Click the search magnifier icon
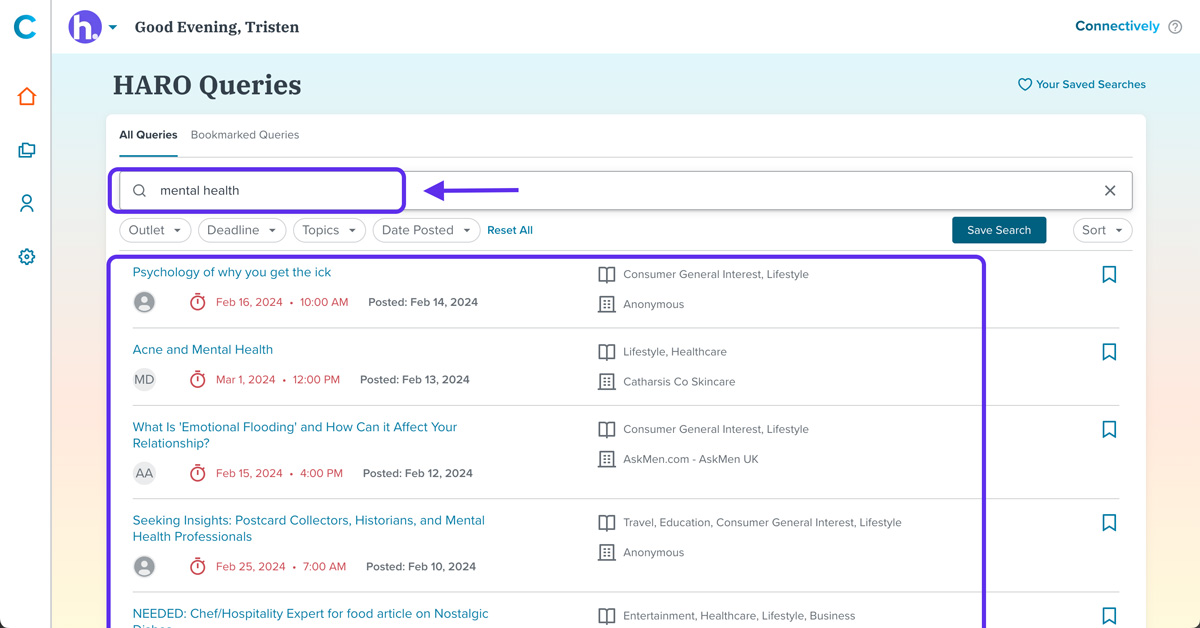Image resolution: width=1200 pixels, height=628 pixels. (x=140, y=190)
